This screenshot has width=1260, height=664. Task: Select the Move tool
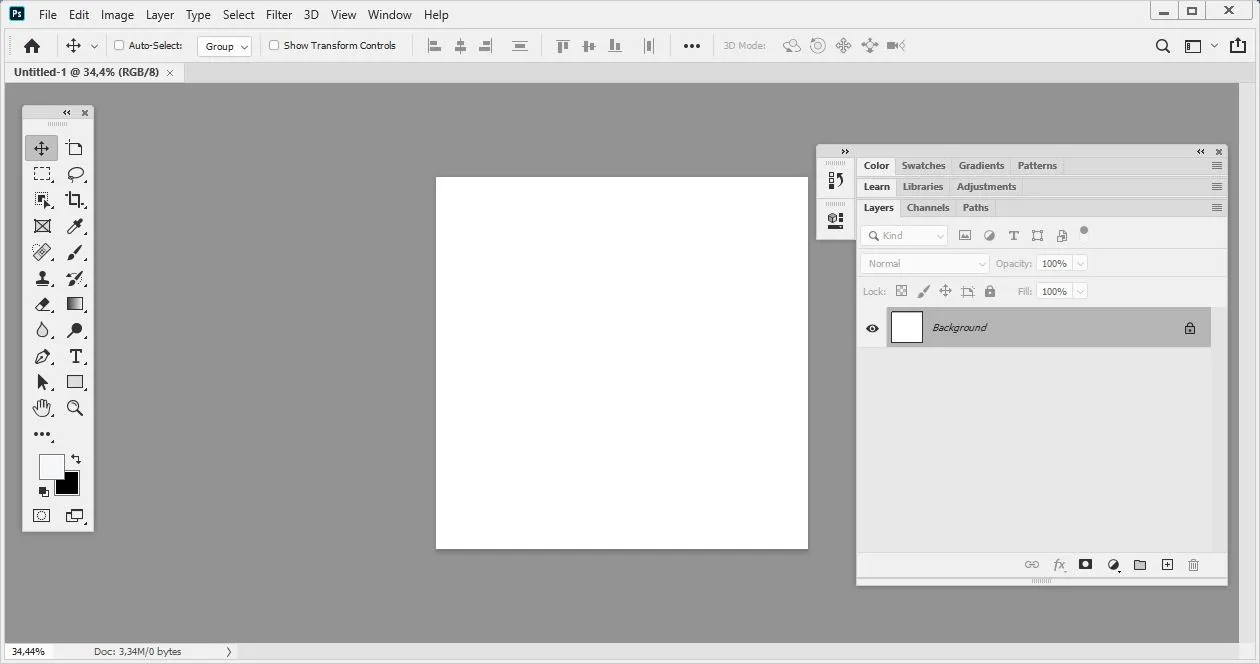tap(41, 147)
